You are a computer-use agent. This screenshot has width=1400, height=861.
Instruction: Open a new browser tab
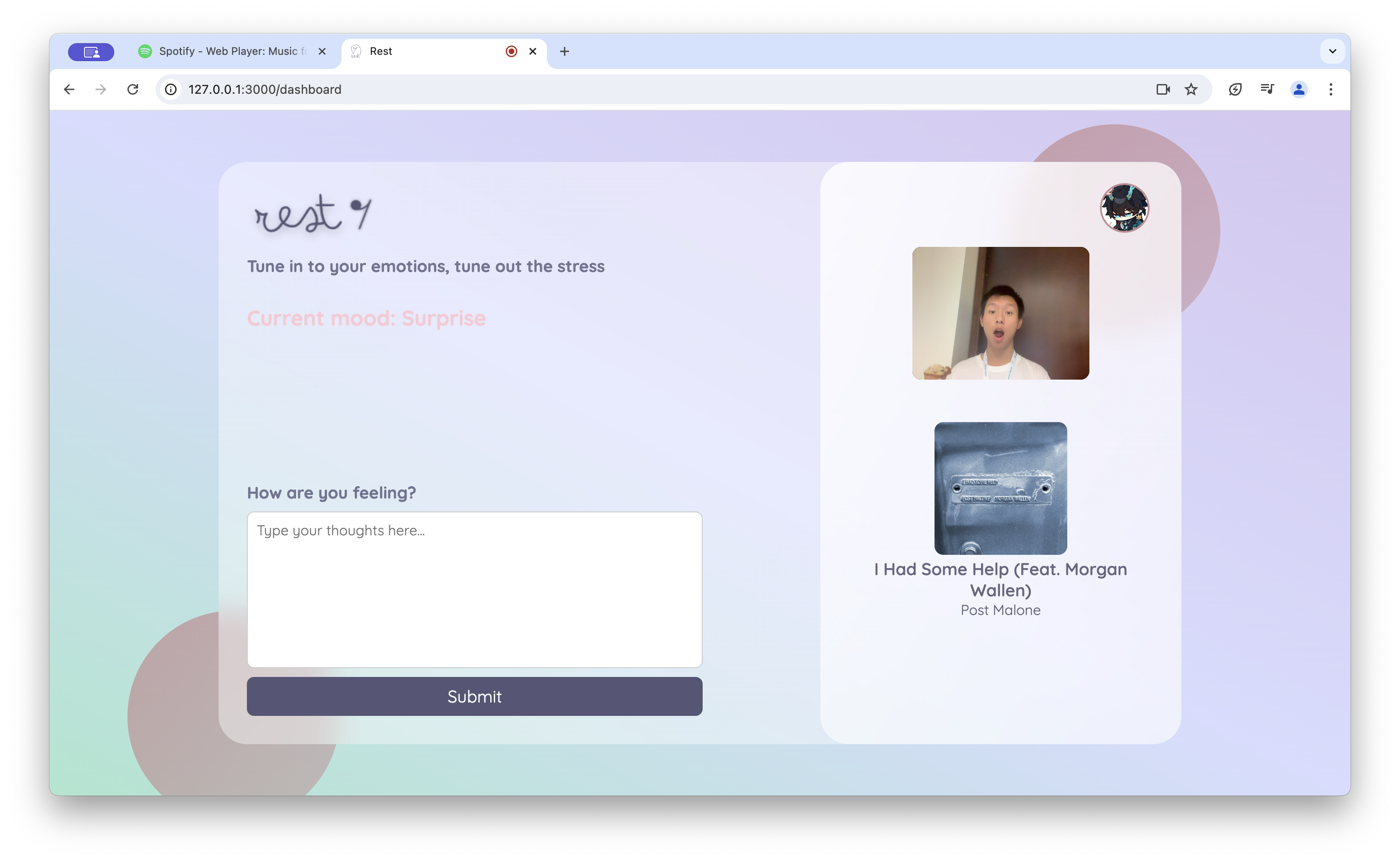[564, 51]
